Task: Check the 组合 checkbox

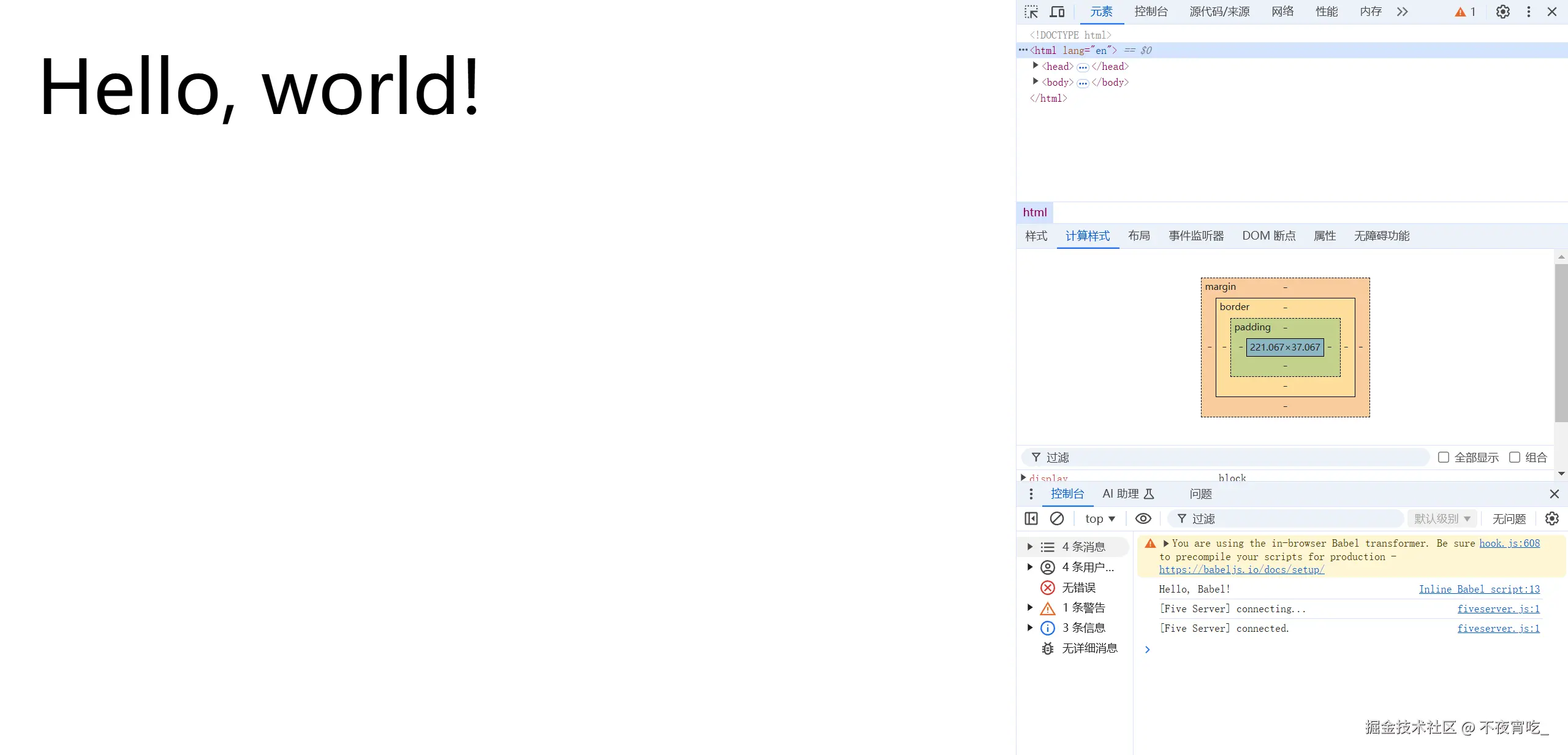Action: [x=1515, y=457]
